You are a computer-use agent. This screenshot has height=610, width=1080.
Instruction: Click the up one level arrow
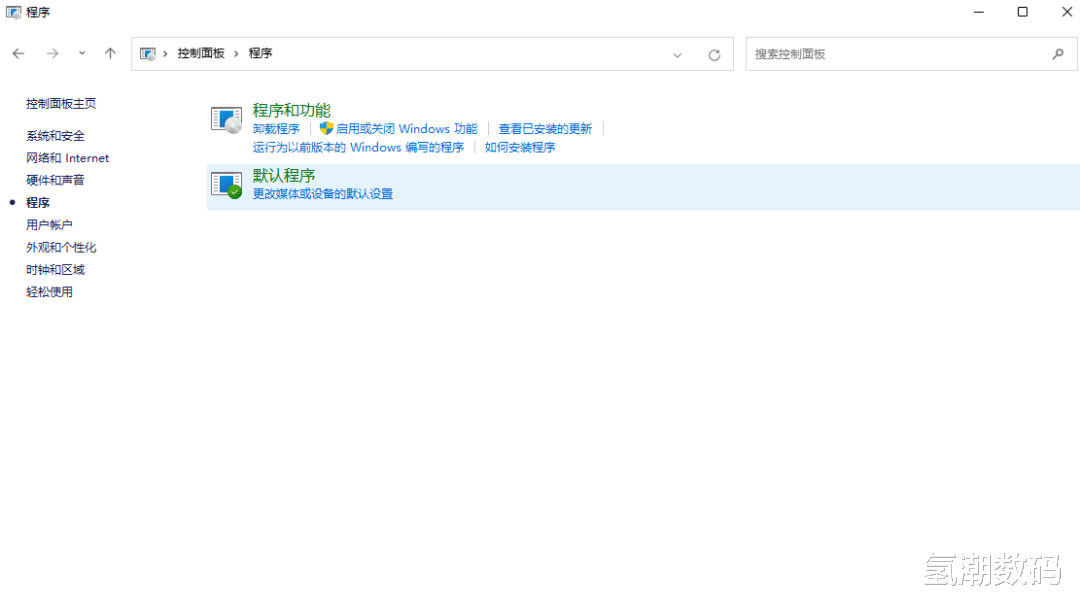tap(110, 53)
